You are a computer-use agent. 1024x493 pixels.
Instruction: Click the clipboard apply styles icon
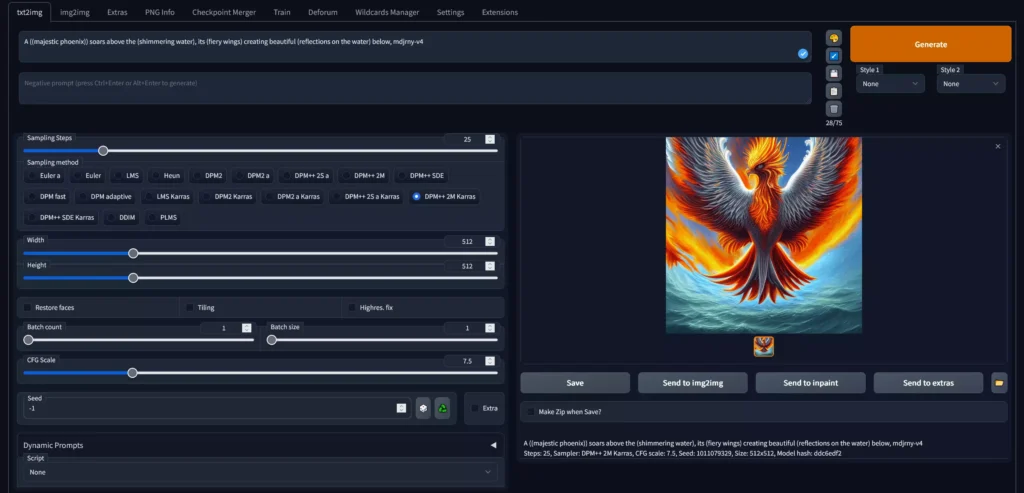pyautogui.click(x=834, y=91)
